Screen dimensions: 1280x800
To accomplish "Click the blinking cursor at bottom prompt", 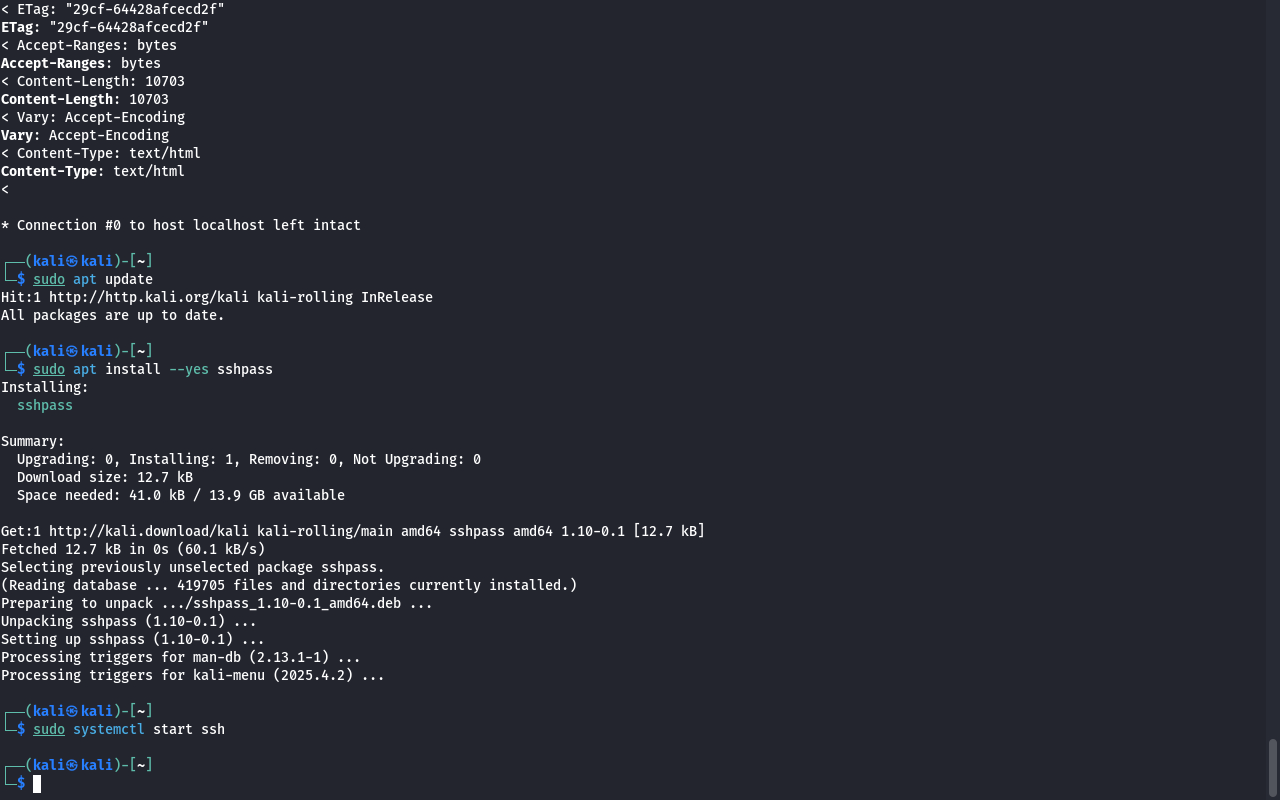I will point(37,783).
